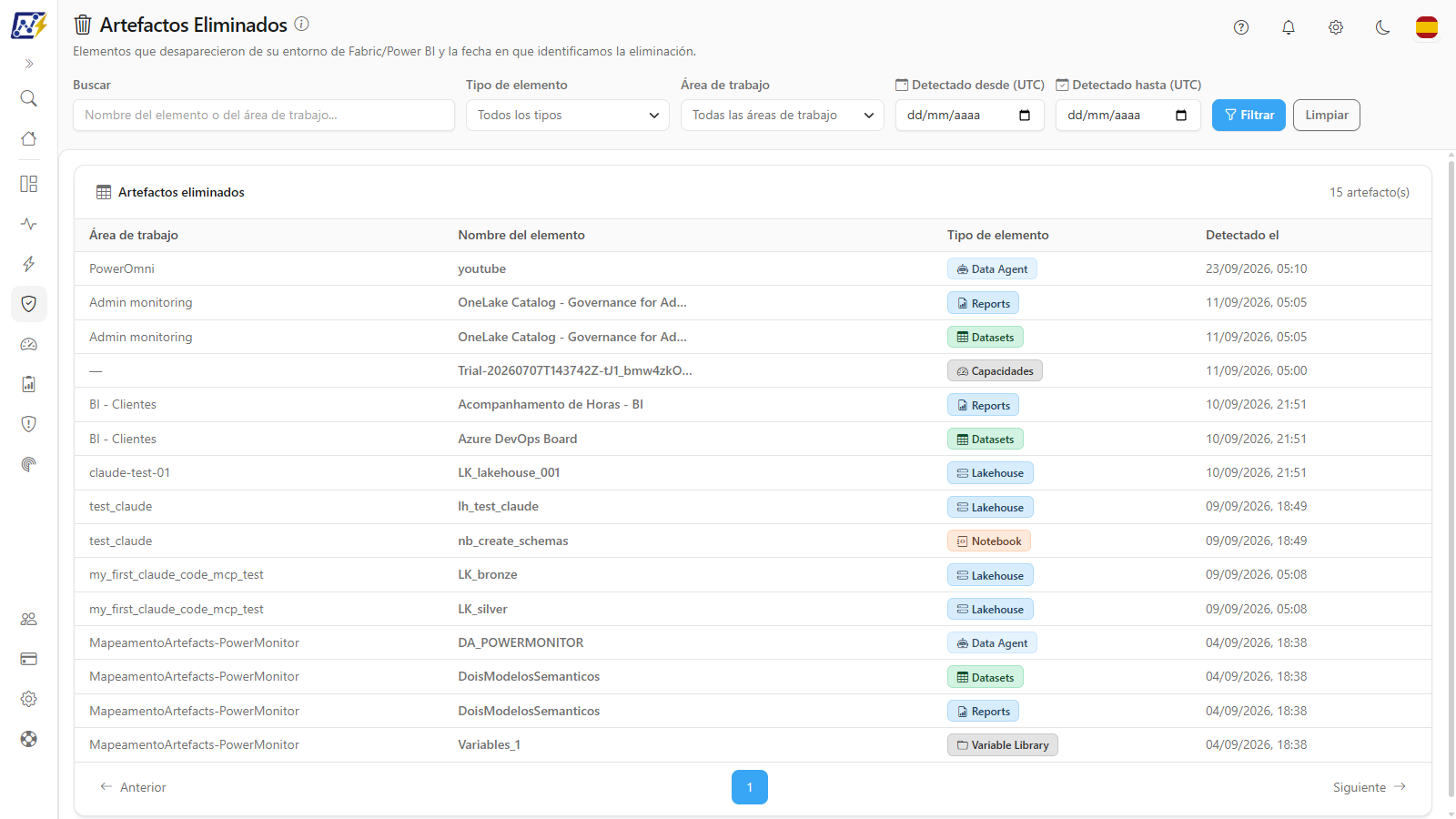Open the report clipboard icon in sidebar
Viewport: 1456px width, 819px height.
29,384
